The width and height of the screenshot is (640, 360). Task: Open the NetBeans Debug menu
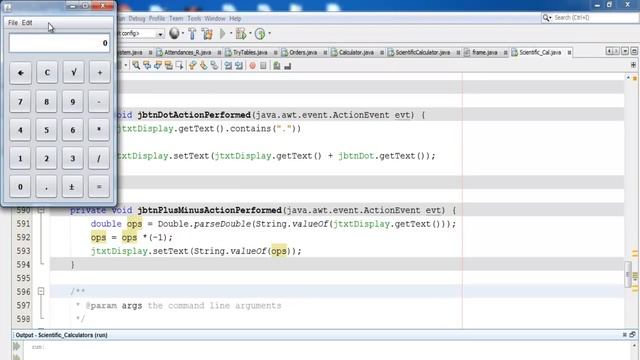(137, 18)
